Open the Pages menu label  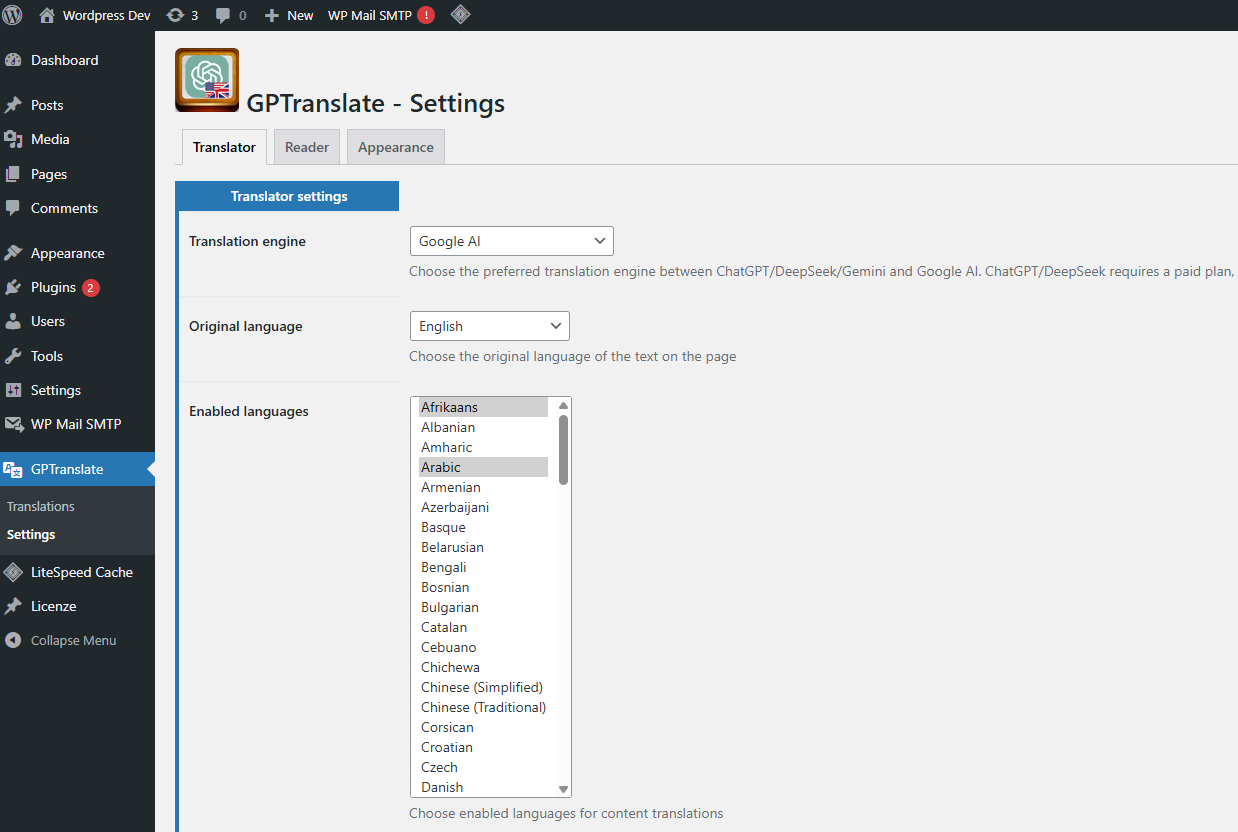coord(49,174)
